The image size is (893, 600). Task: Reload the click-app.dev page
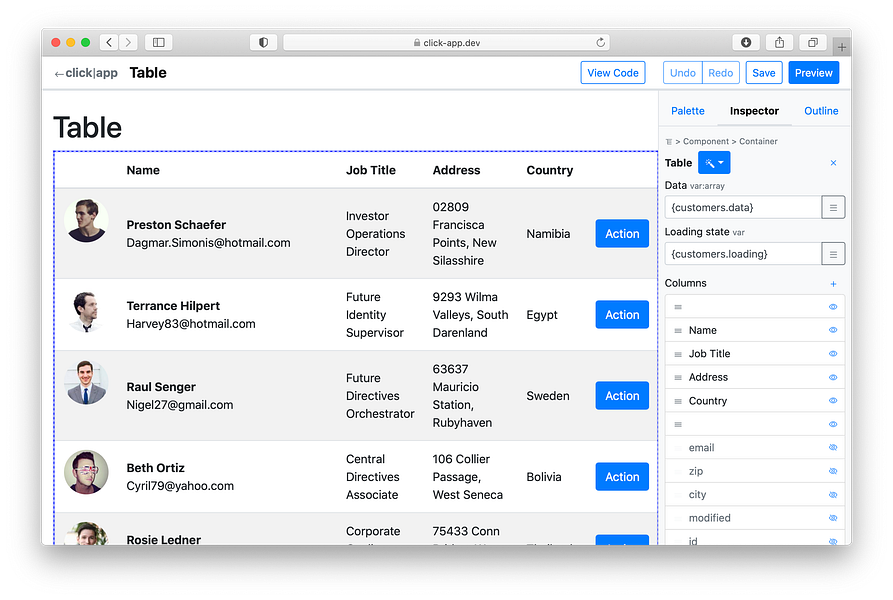tap(600, 42)
